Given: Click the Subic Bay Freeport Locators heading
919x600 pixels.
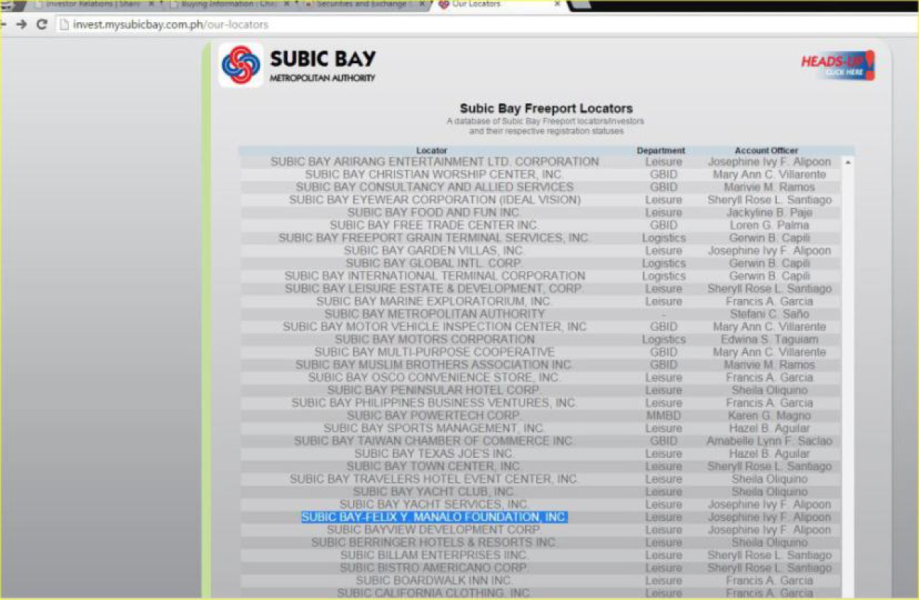Looking at the screenshot, I should 546,108.
